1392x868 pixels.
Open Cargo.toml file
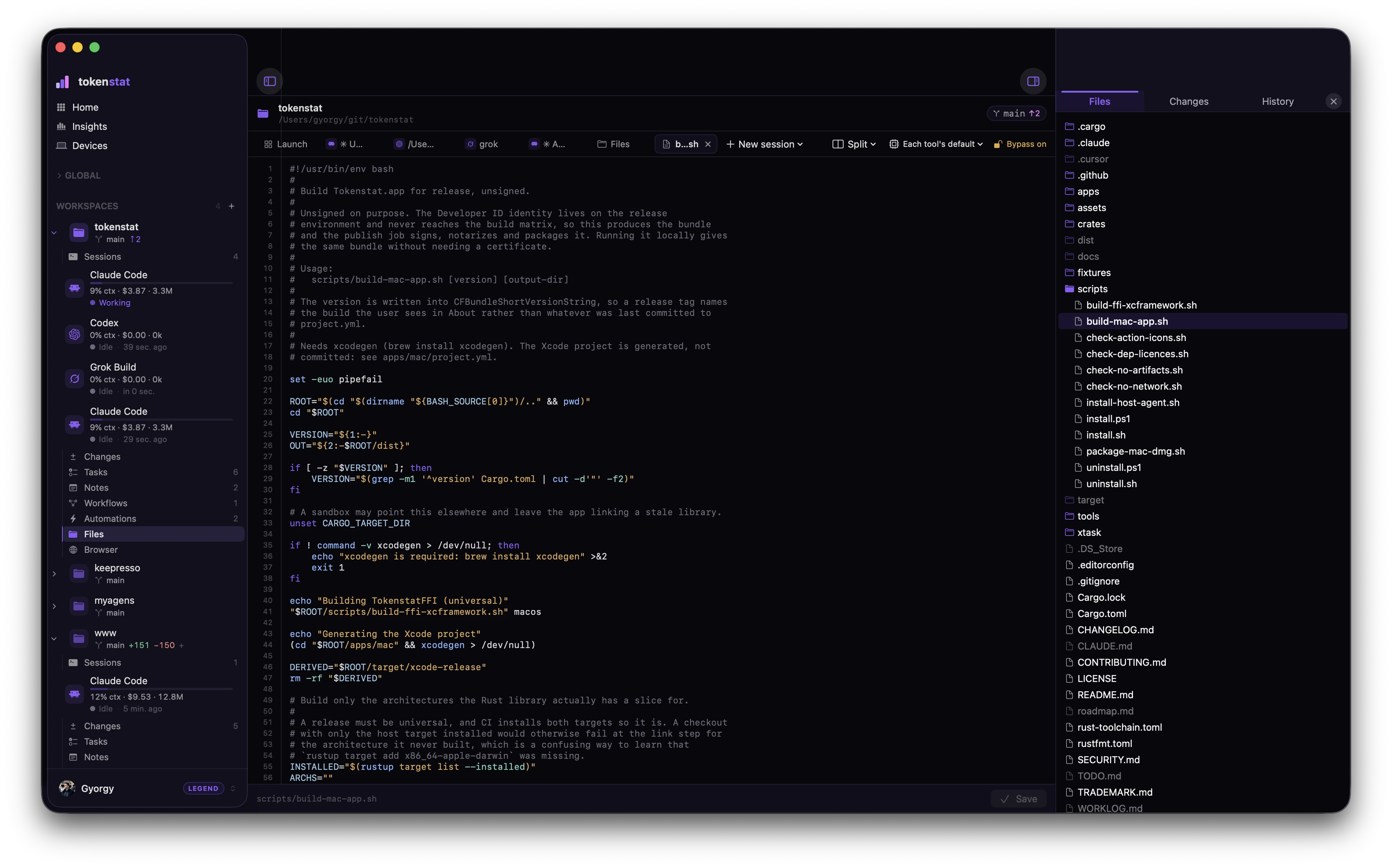click(1203, 614)
